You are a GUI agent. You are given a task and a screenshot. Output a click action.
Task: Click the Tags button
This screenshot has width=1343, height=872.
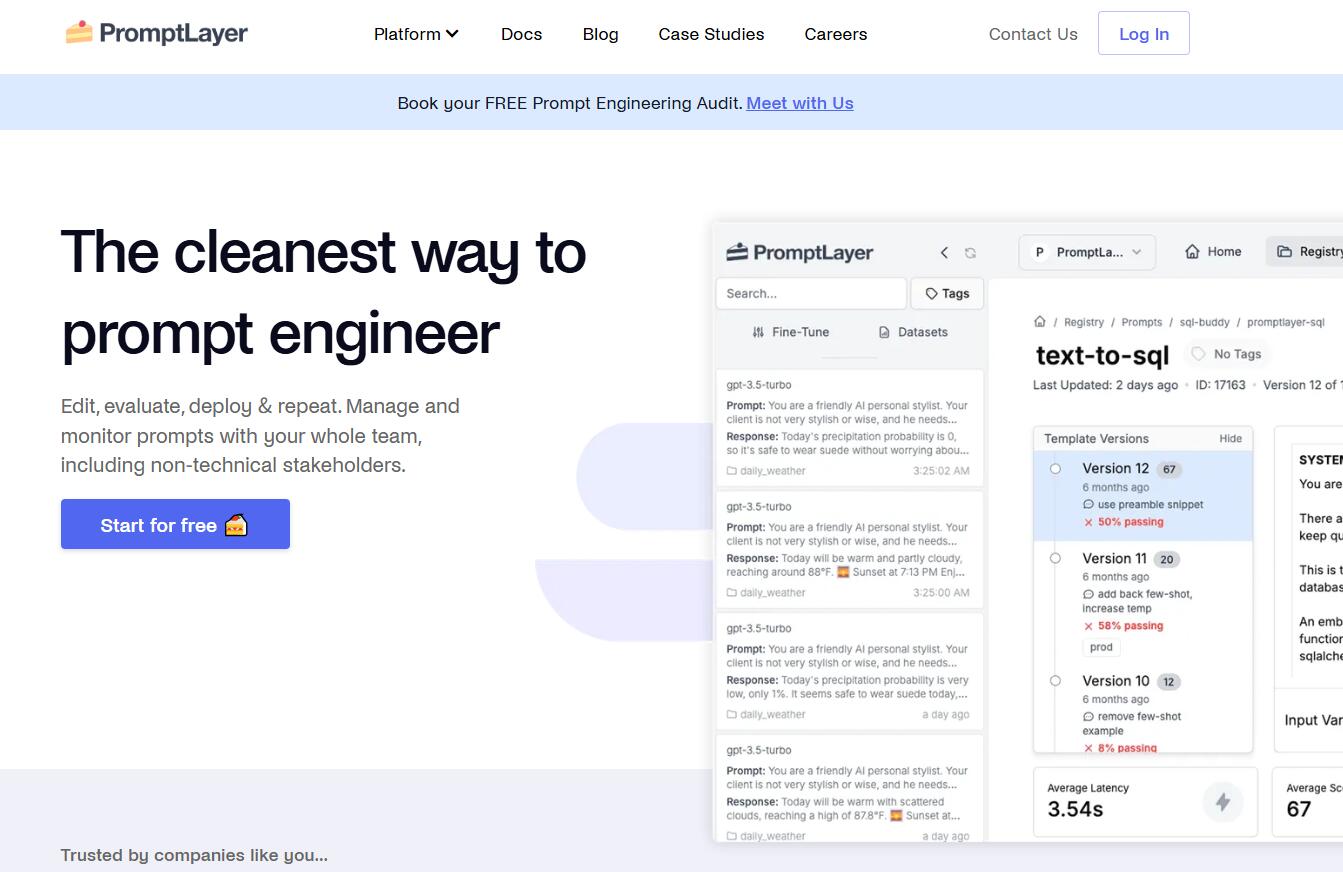click(947, 293)
